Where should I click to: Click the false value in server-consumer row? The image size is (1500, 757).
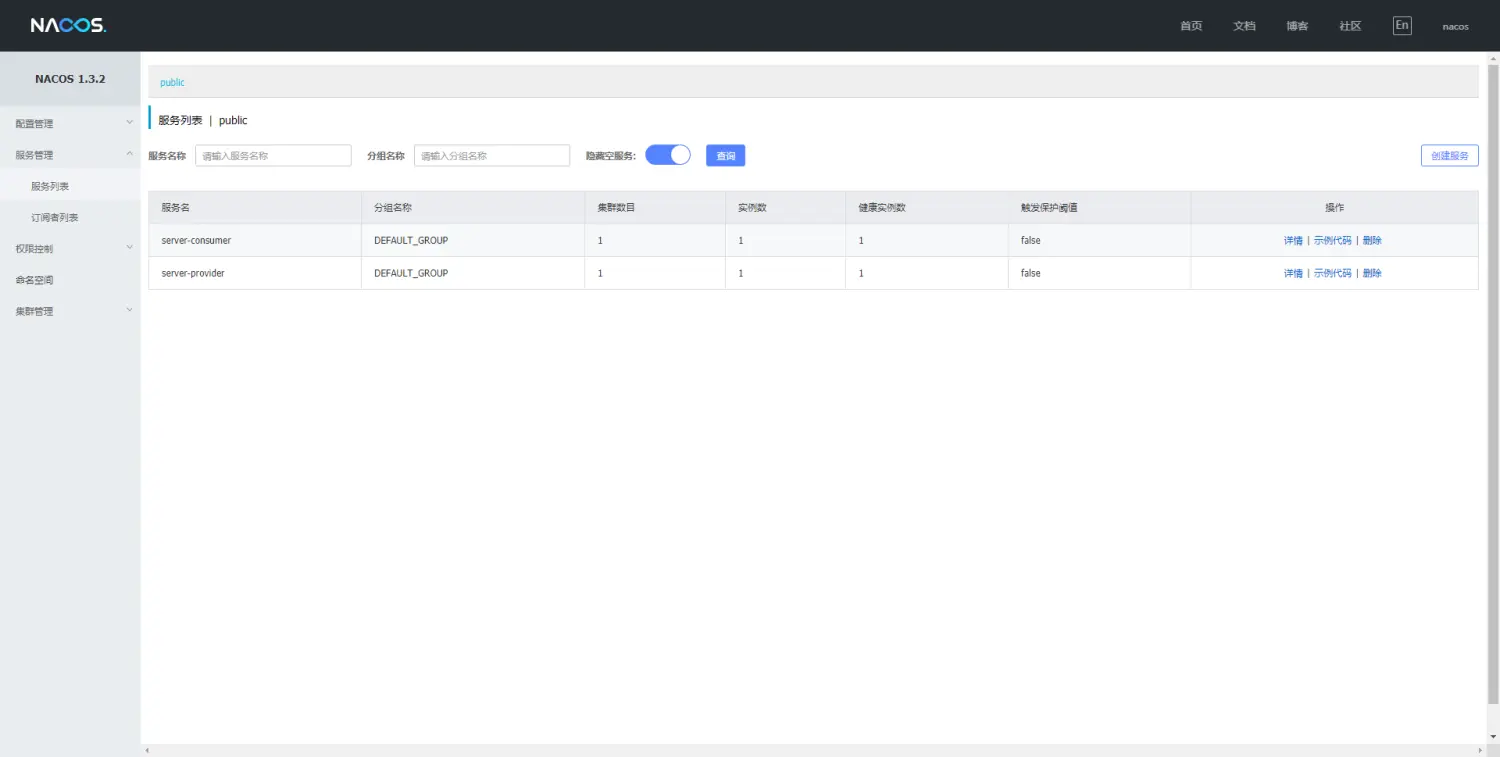coord(1031,240)
